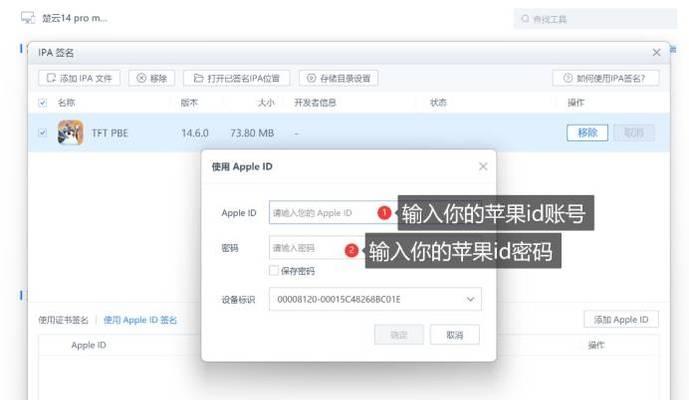689x400 pixels.
Task: Click the 14.6.0 version cell
Action: coord(195,133)
